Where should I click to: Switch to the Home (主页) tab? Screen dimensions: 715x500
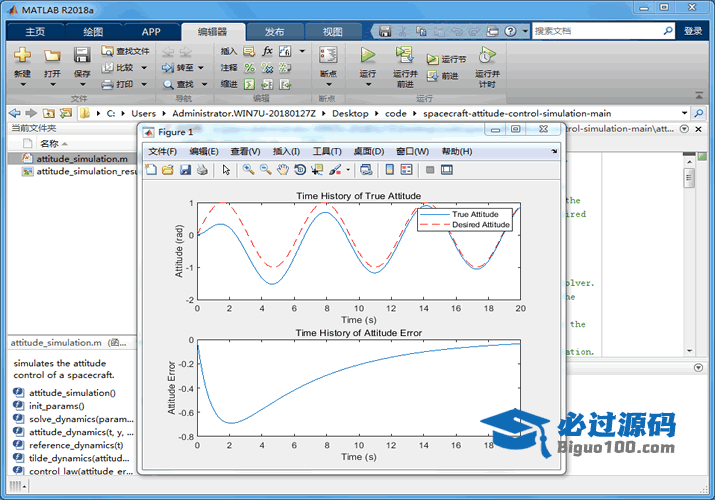[36, 31]
